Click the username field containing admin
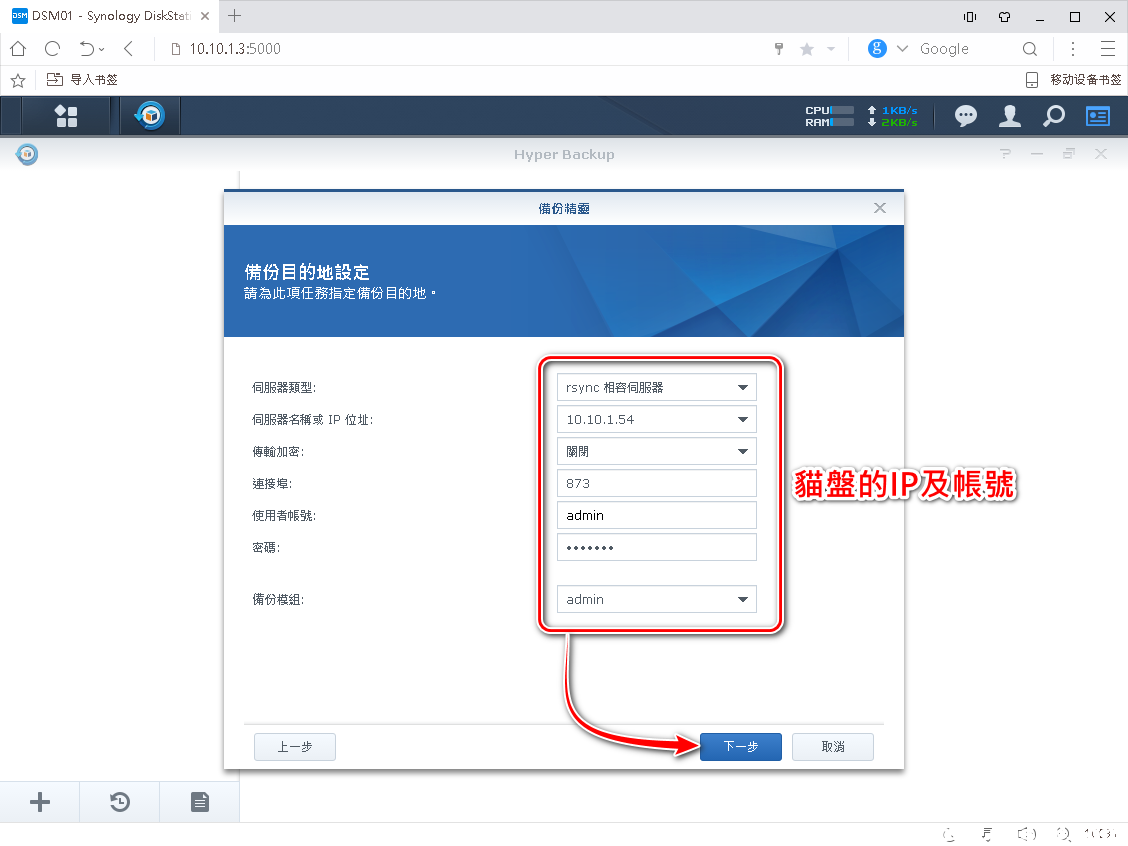The image size is (1128, 846). click(656, 516)
